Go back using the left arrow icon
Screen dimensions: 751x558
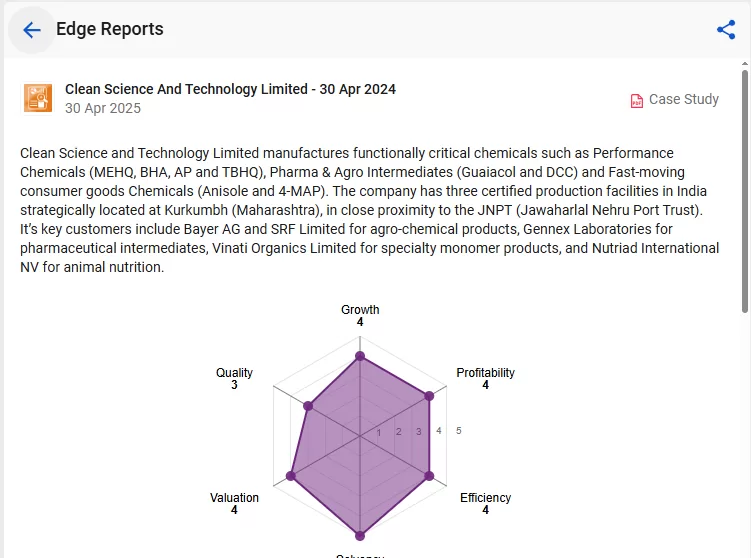(32, 30)
